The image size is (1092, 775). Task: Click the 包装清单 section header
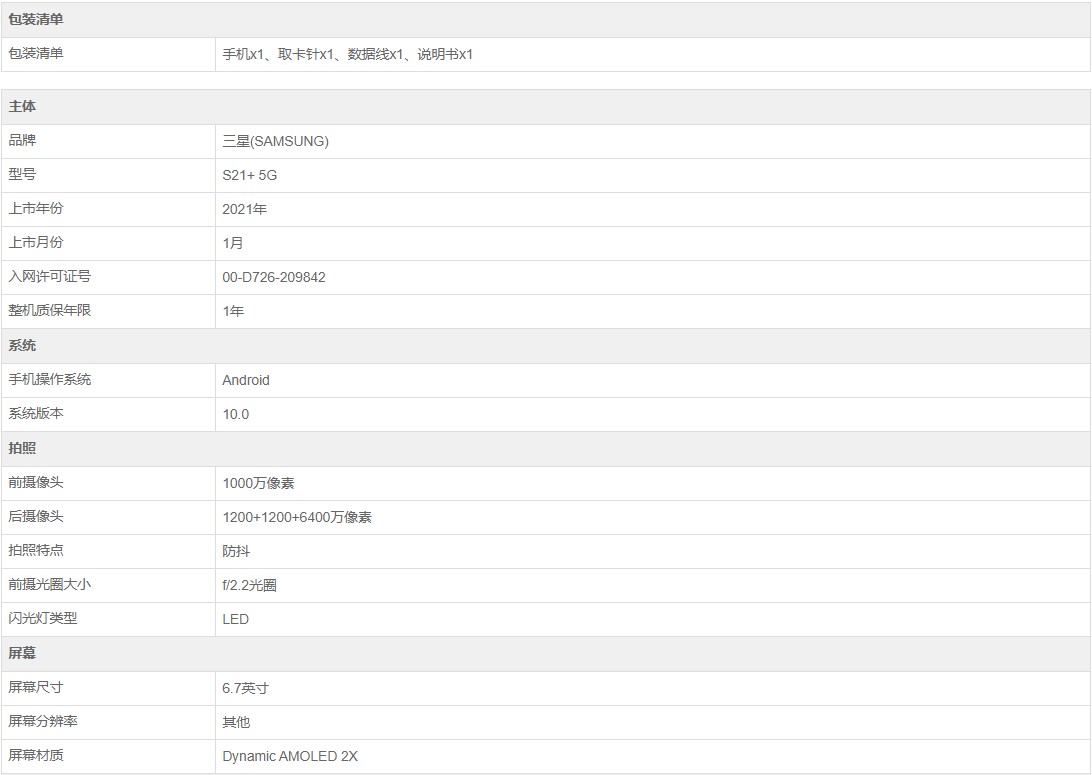coord(37,20)
